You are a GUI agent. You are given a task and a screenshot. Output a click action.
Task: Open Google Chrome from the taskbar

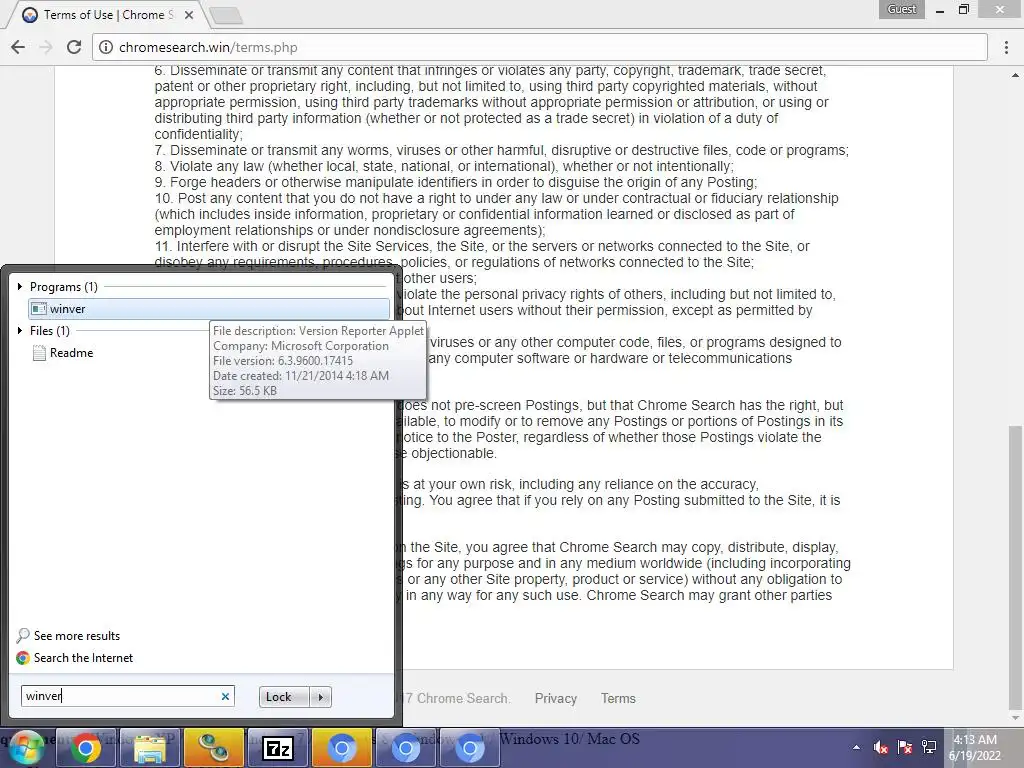[86, 748]
